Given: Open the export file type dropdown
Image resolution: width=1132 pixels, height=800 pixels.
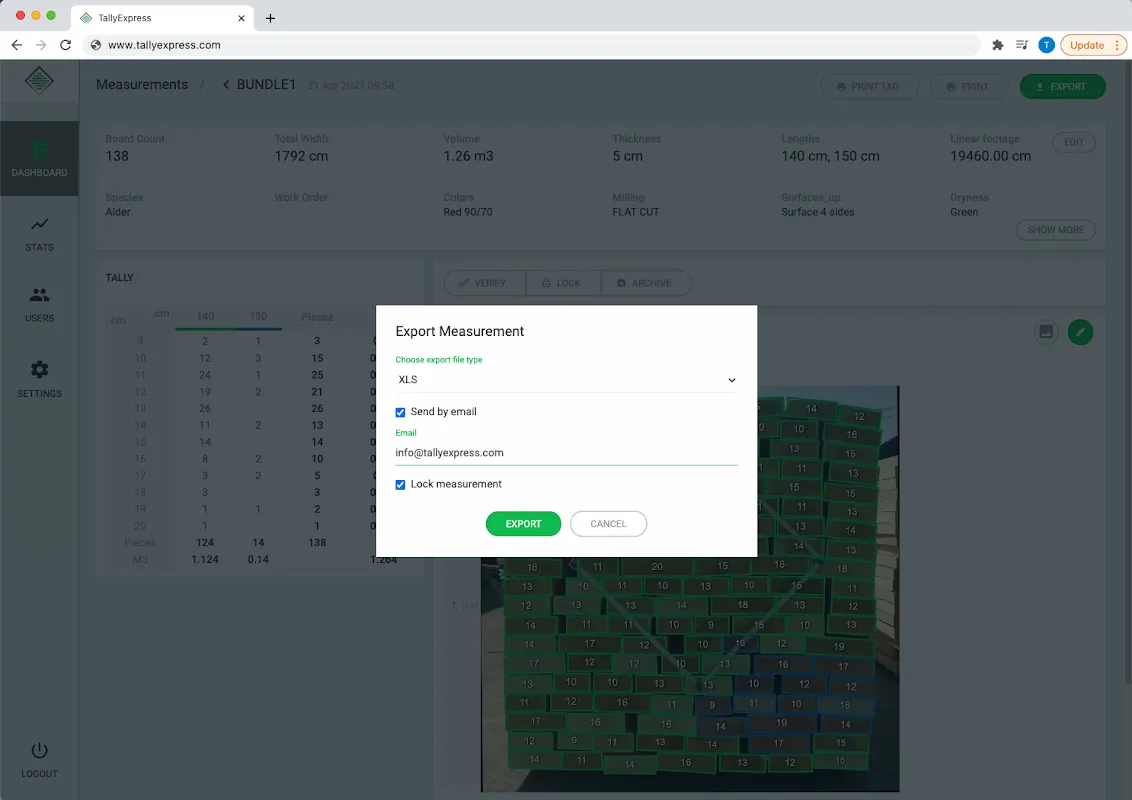Looking at the screenshot, I should (567, 380).
